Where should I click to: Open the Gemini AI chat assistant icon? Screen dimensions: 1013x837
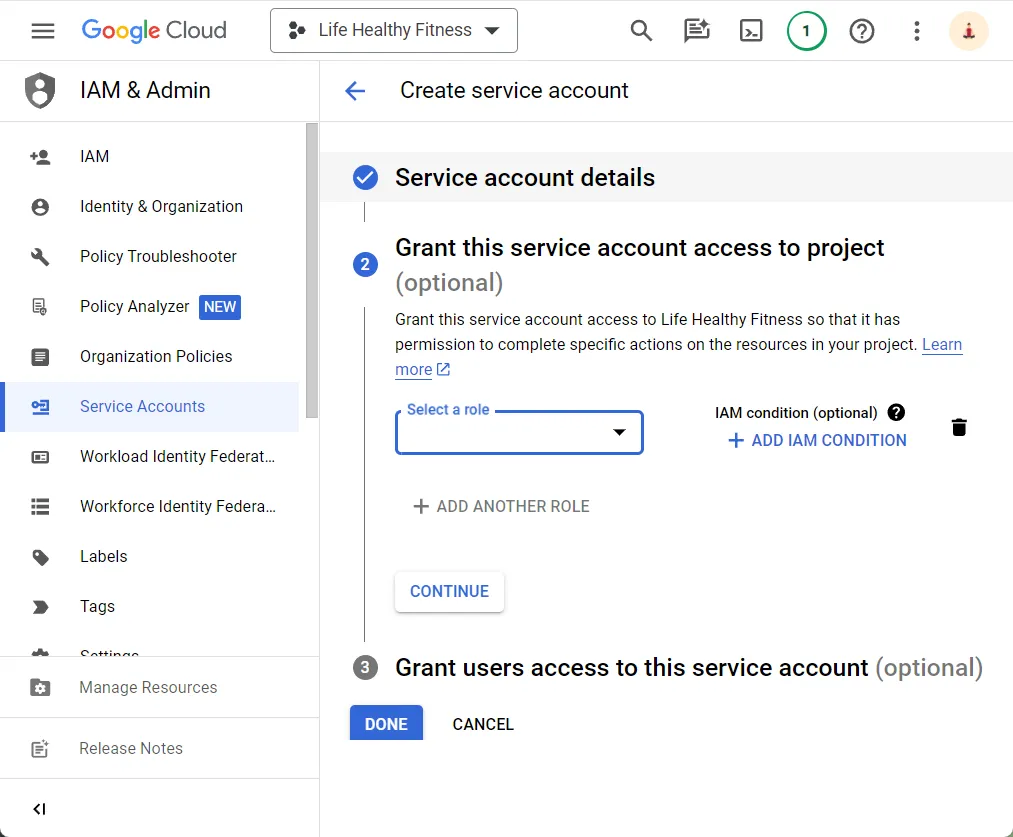pos(696,31)
